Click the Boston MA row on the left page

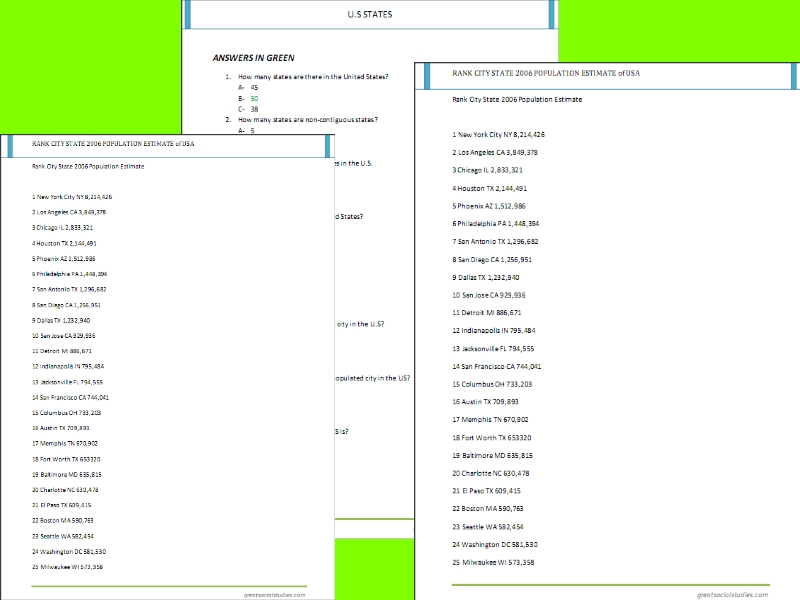pos(63,520)
